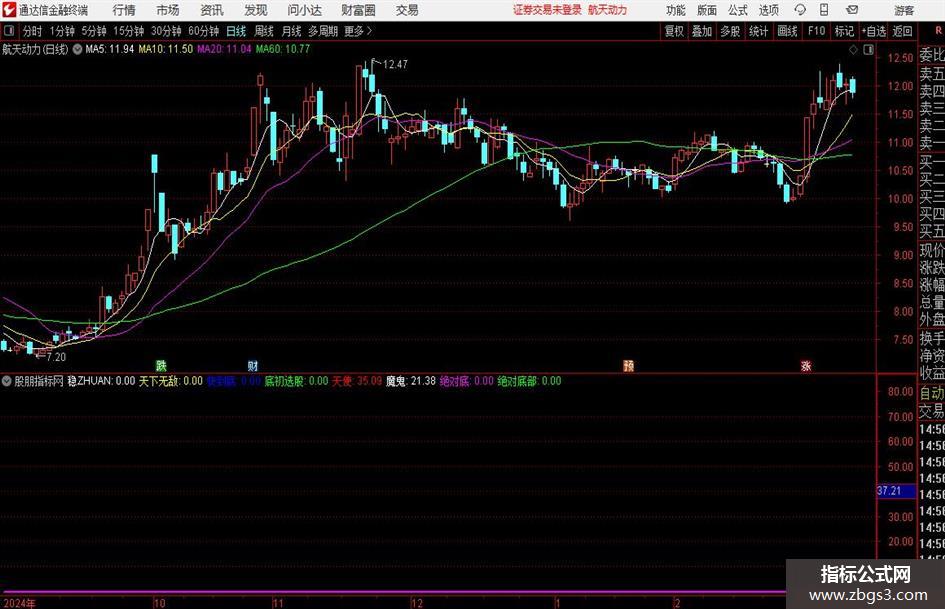Click the 航天动力(日线) chart title
Screen dimensions: 945x609
(x=35, y=49)
